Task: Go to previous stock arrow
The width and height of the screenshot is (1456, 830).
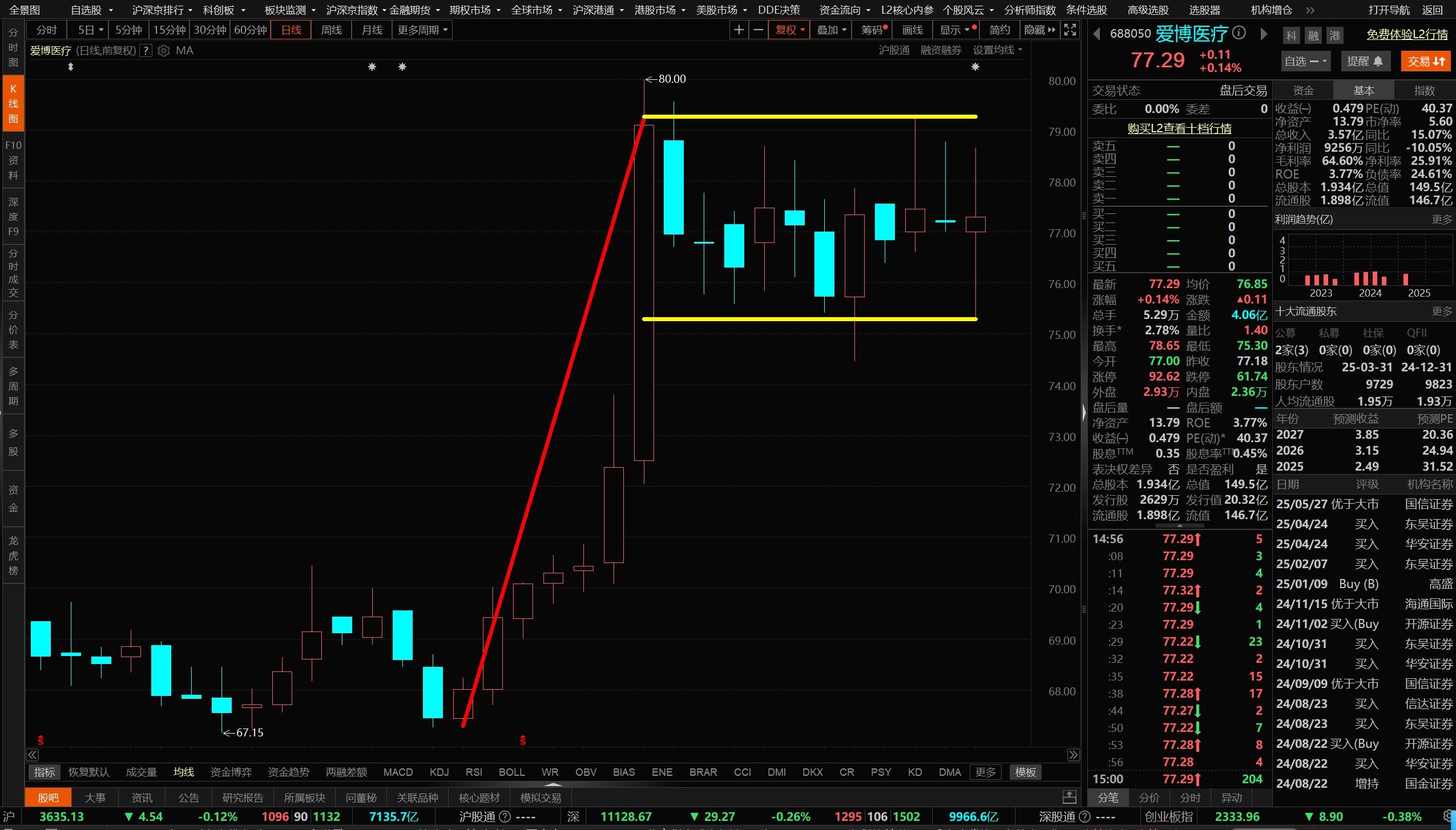Action: [x=1096, y=34]
